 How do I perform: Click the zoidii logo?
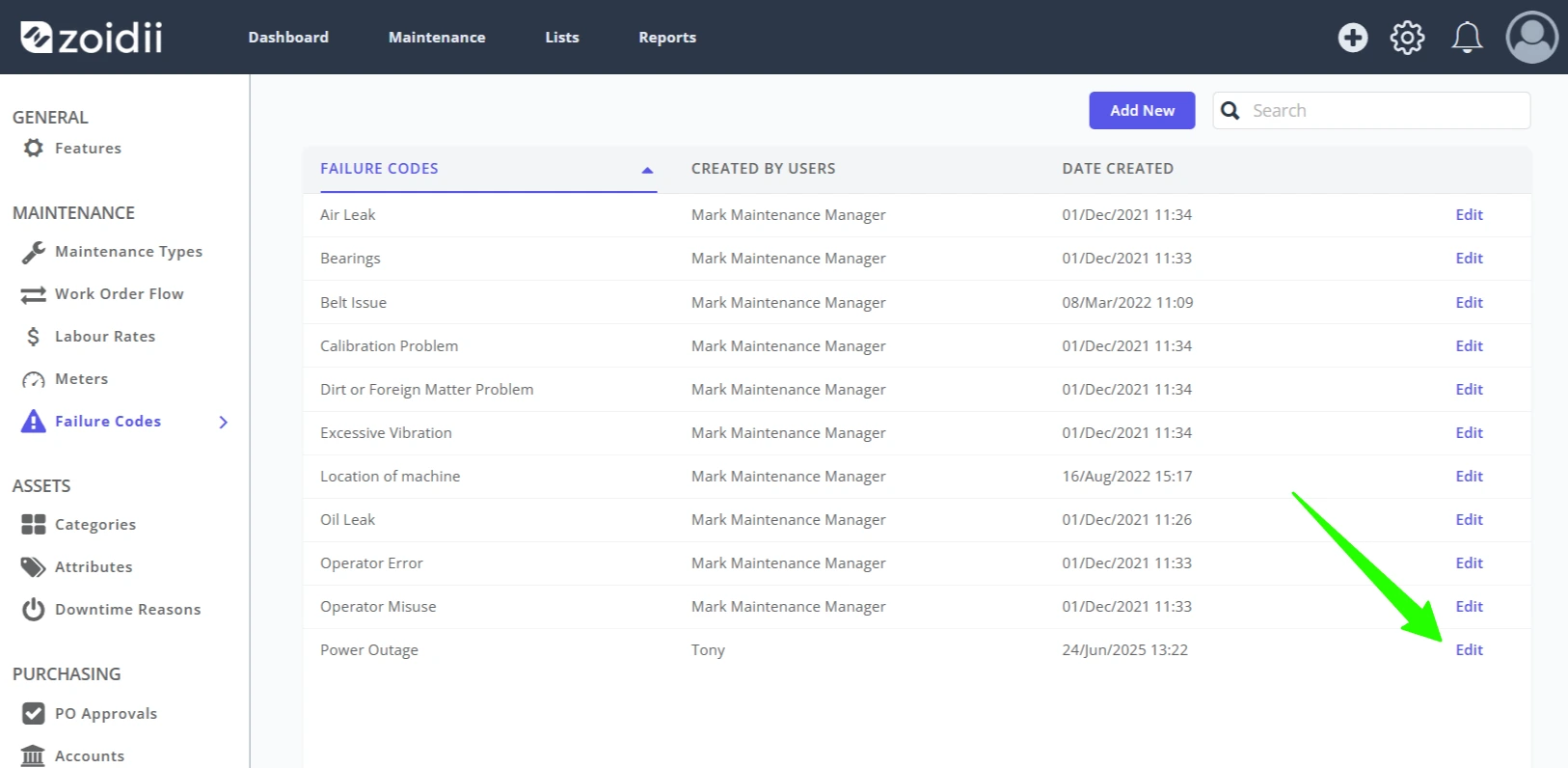pos(91,37)
